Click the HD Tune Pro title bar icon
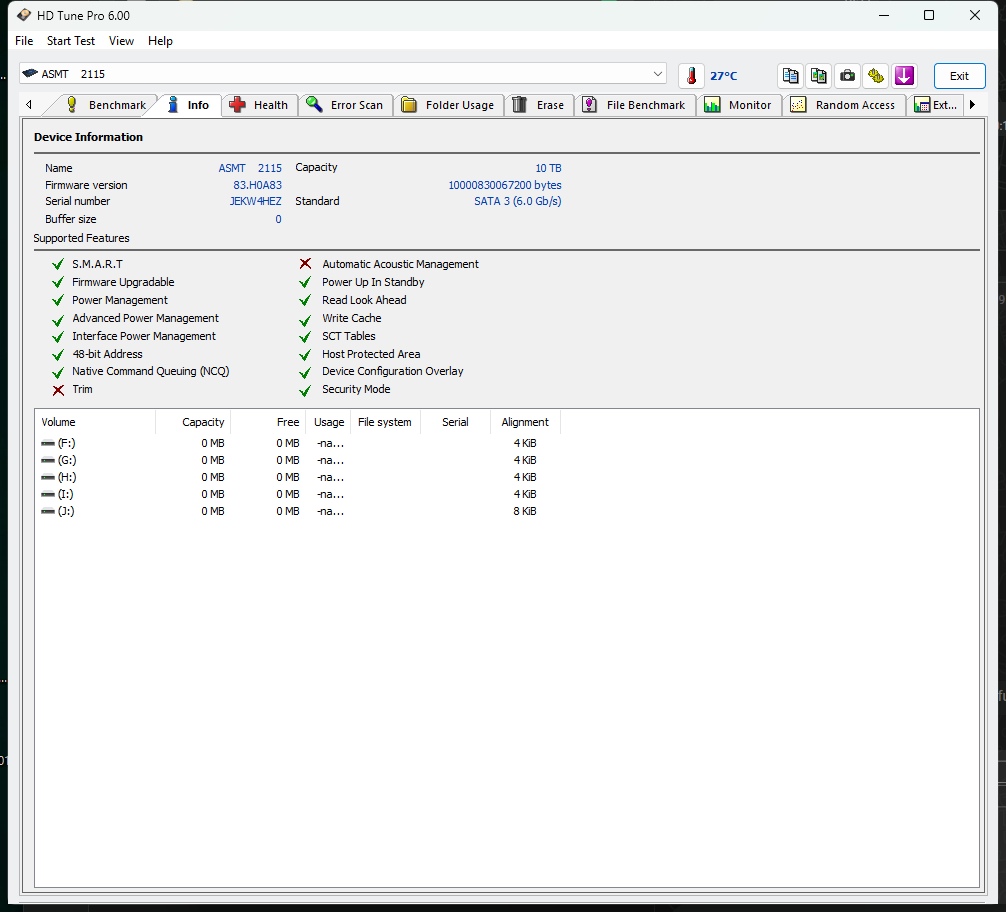Image resolution: width=1006 pixels, height=912 pixels. click(24, 15)
